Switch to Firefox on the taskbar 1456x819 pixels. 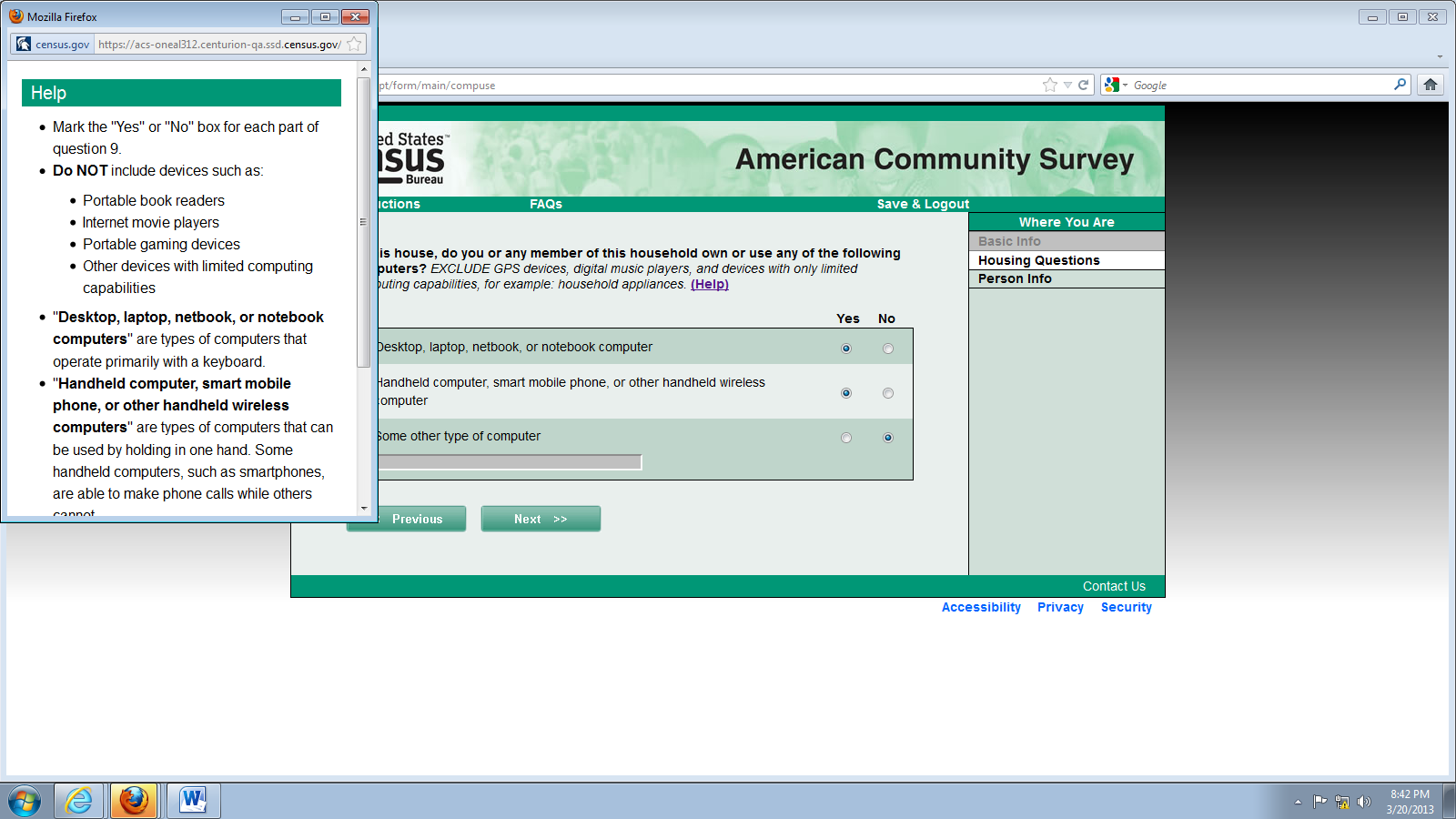click(134, 801)
